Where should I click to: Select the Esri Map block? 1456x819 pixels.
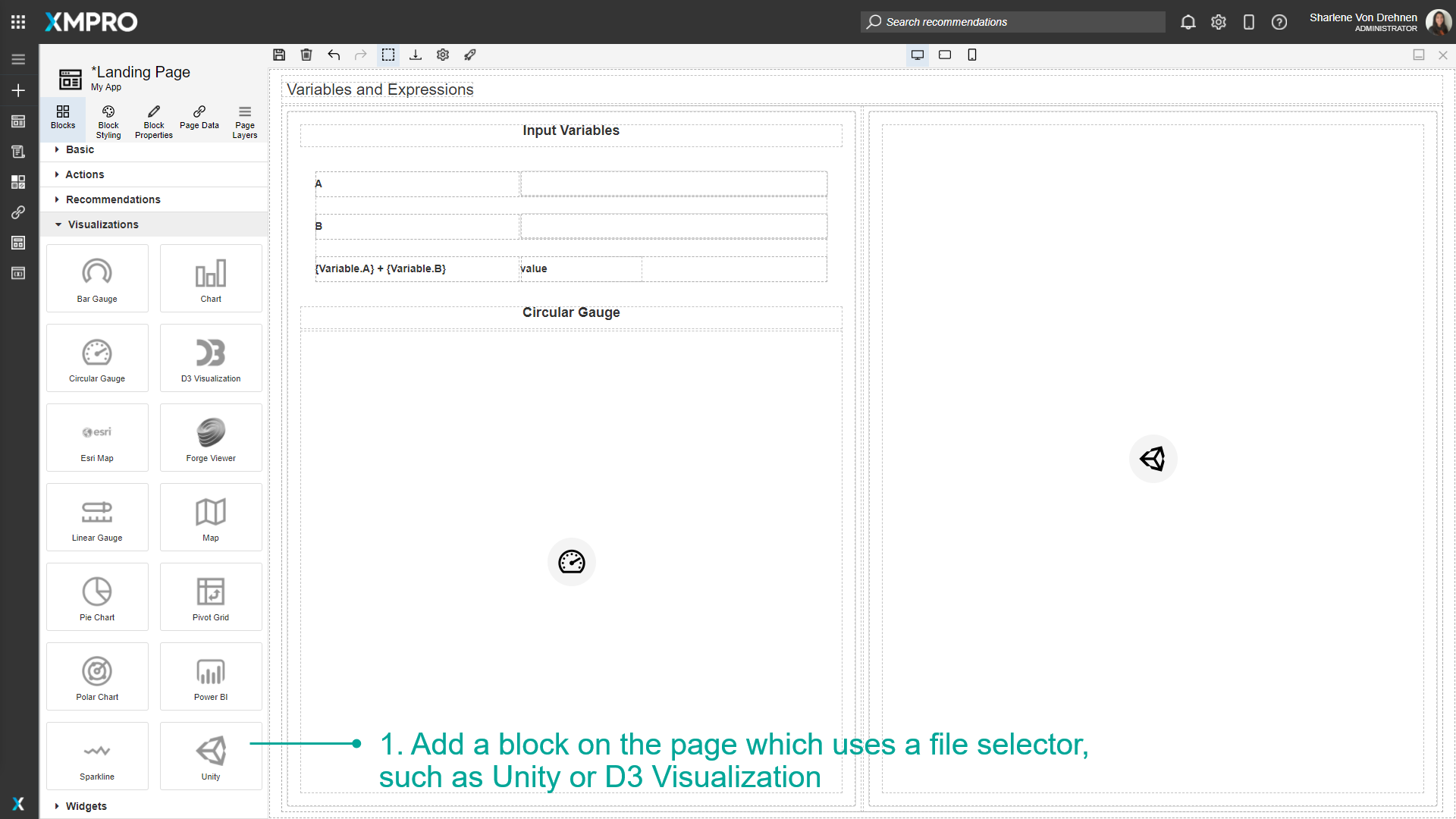pos(96,437)
